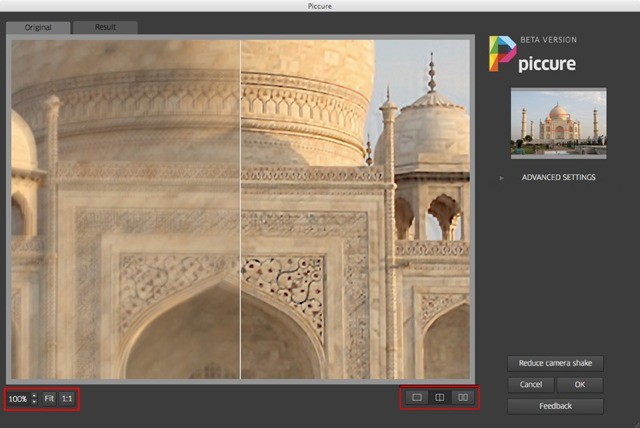Screen dimensions: 640x428
Task: Click the Advanced Settings disclosure triangle
Action: (x=502, y=177)
